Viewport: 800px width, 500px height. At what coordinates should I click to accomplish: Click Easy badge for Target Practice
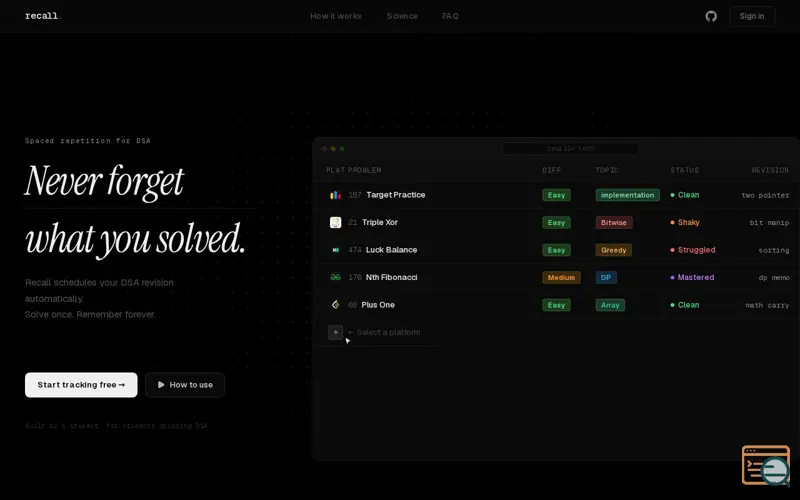[x=556, y=195]
